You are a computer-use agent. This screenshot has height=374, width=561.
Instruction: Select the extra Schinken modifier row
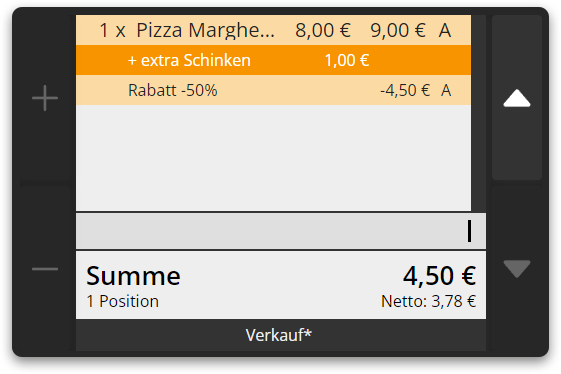point(273,60)
